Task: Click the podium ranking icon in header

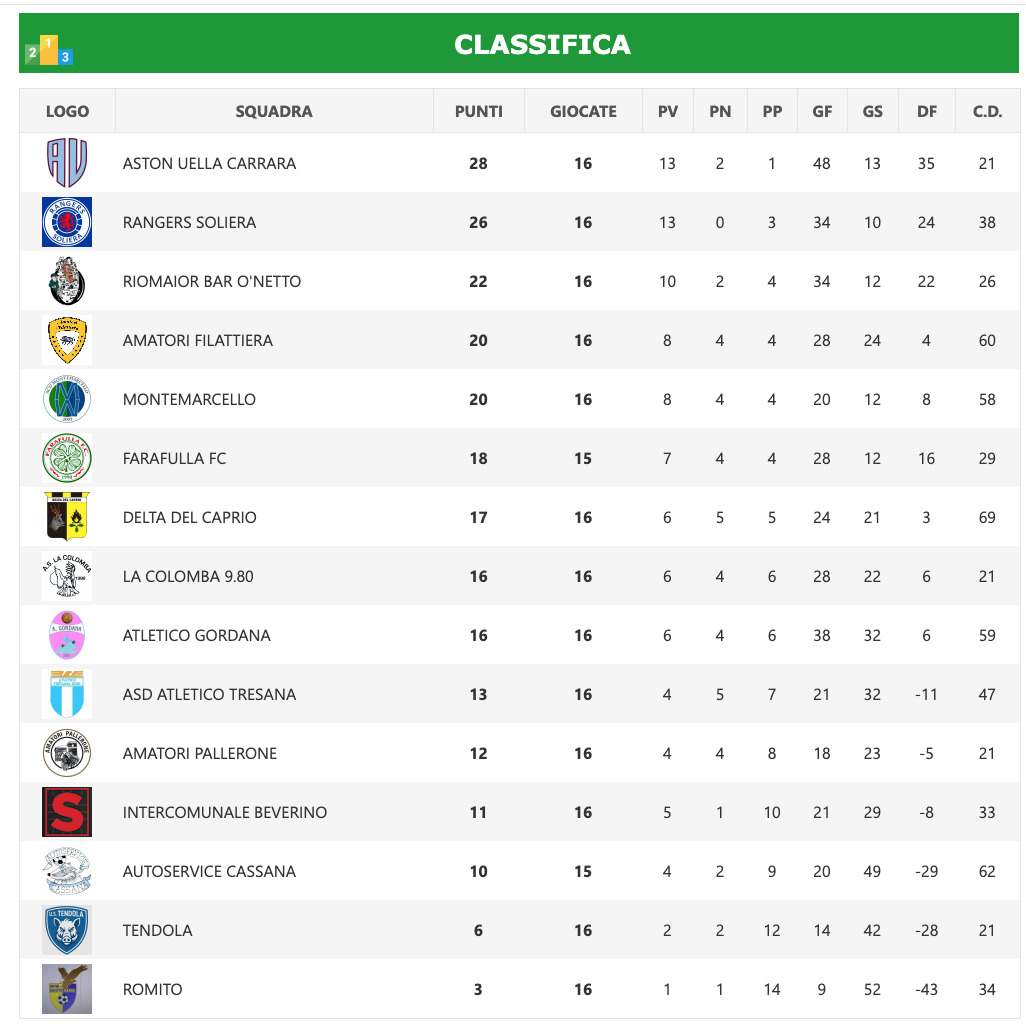Action: tap(49, 50)
